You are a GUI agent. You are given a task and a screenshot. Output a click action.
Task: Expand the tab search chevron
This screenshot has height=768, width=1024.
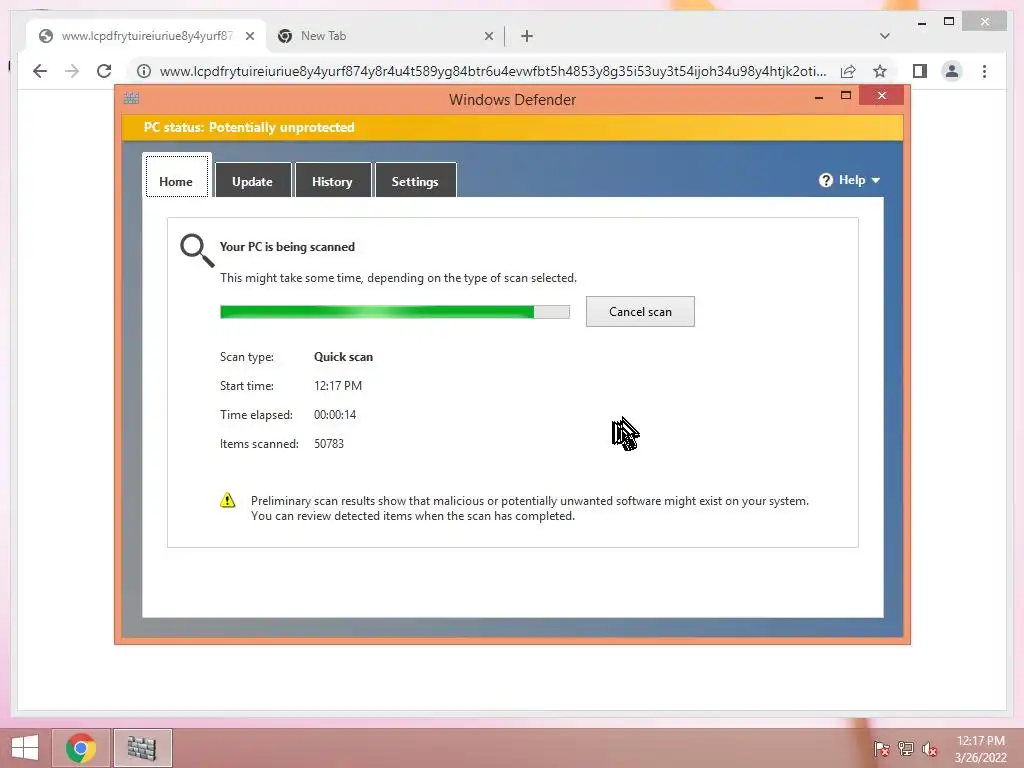[884, 36]
